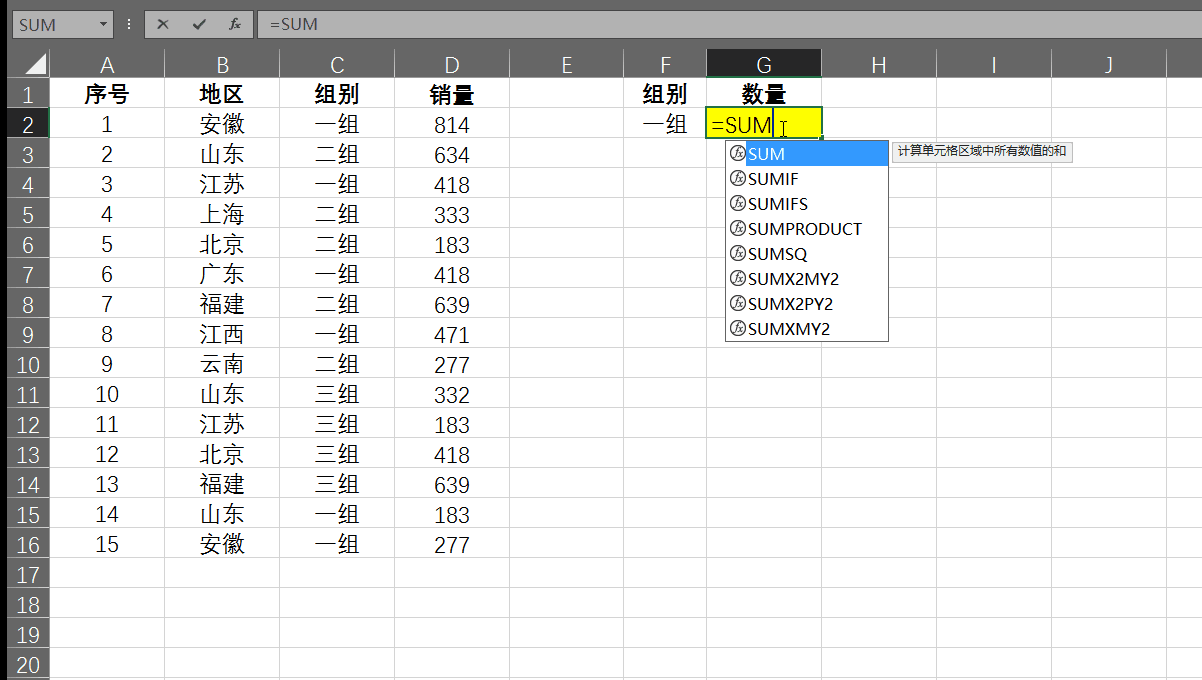The image size is (1202, 680).
Task: Click cell with sales value 814
Action: (452, 125)
